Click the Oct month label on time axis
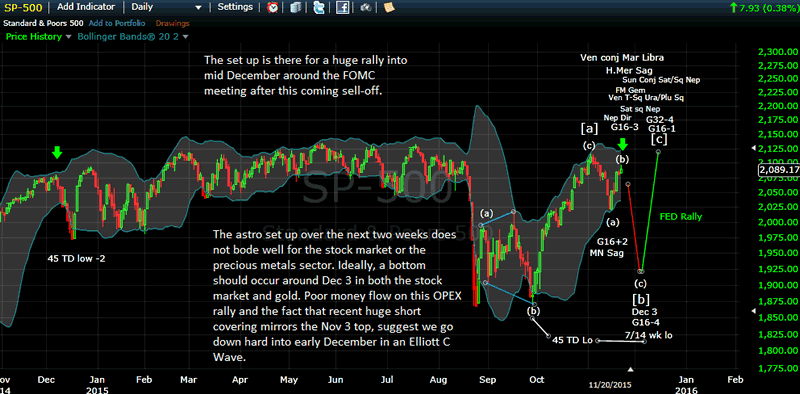The height and width of the screenshot is (394, 800). 537,380
